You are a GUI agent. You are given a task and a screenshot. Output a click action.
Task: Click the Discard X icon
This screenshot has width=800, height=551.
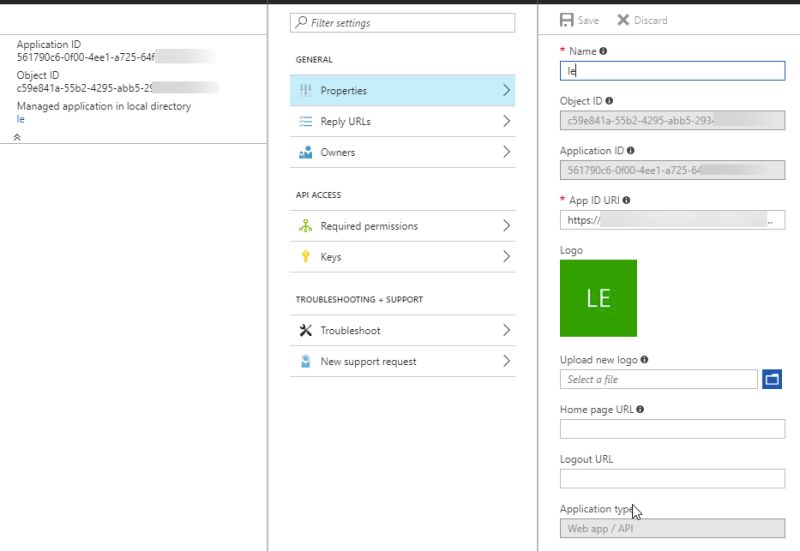click(623, 20)
